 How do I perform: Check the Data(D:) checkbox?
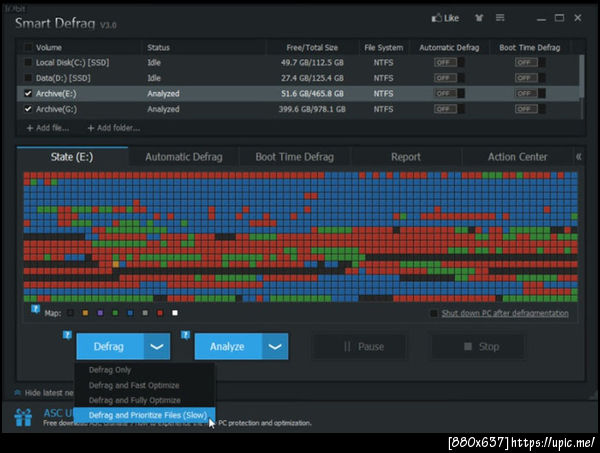click(28, 78)
